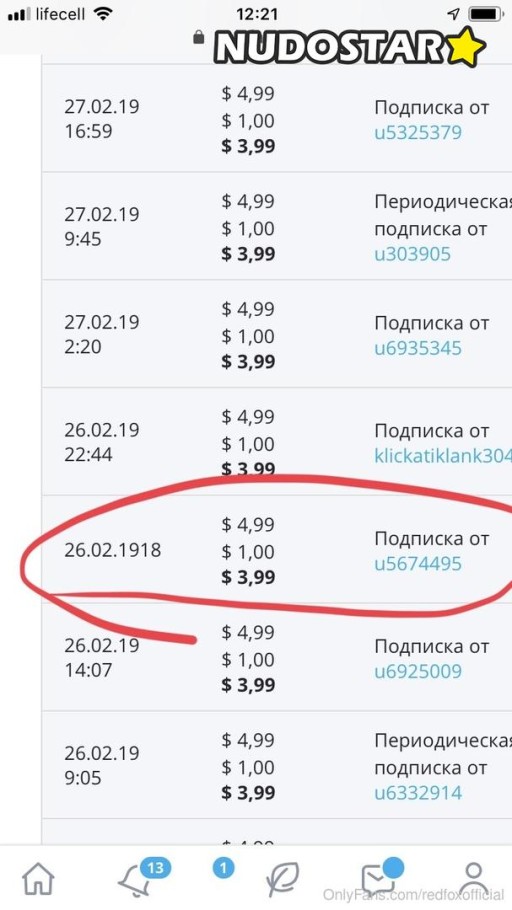Open the profile person icon

pyautogui.click(x=474, y=880)
